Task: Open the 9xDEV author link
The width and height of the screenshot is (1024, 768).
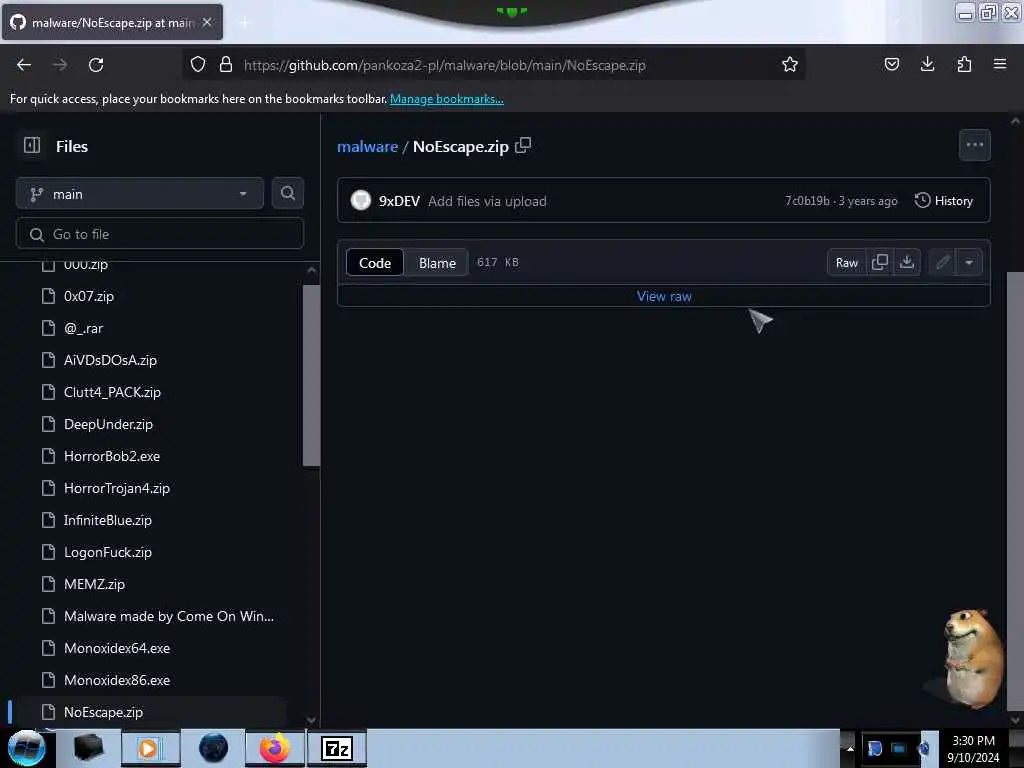Action: [x=399, y=201]
